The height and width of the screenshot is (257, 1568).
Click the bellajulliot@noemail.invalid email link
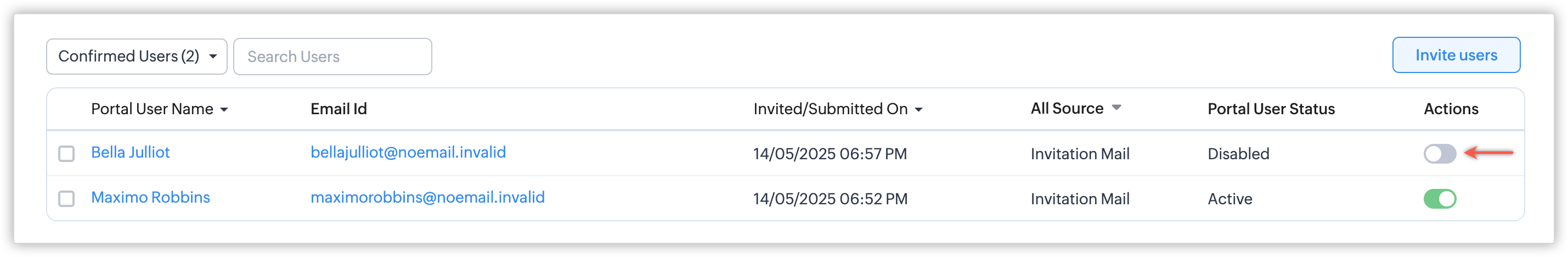click(x=408, y=152)
